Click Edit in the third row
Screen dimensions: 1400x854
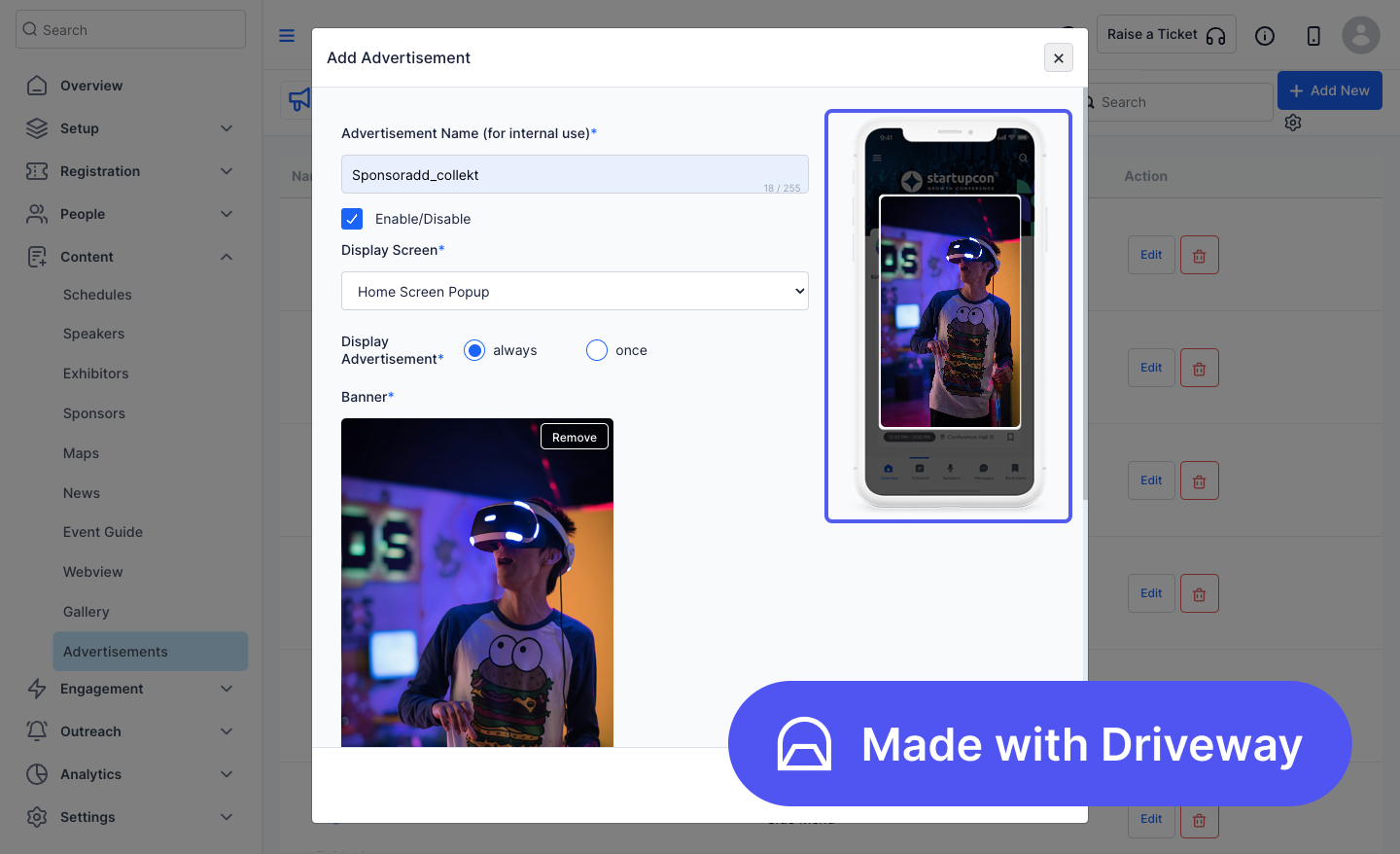click(1151, 480)
